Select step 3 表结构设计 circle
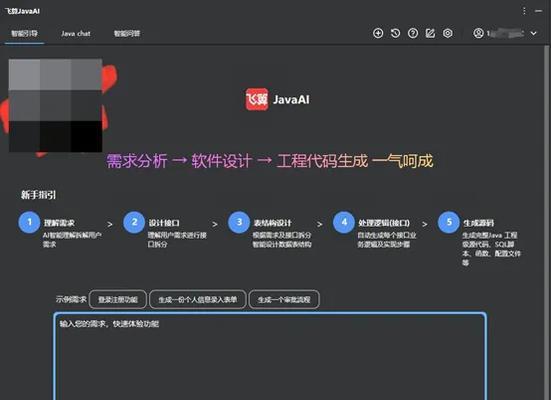The height and width of the screenshot is (400, 551). point(239,222)
